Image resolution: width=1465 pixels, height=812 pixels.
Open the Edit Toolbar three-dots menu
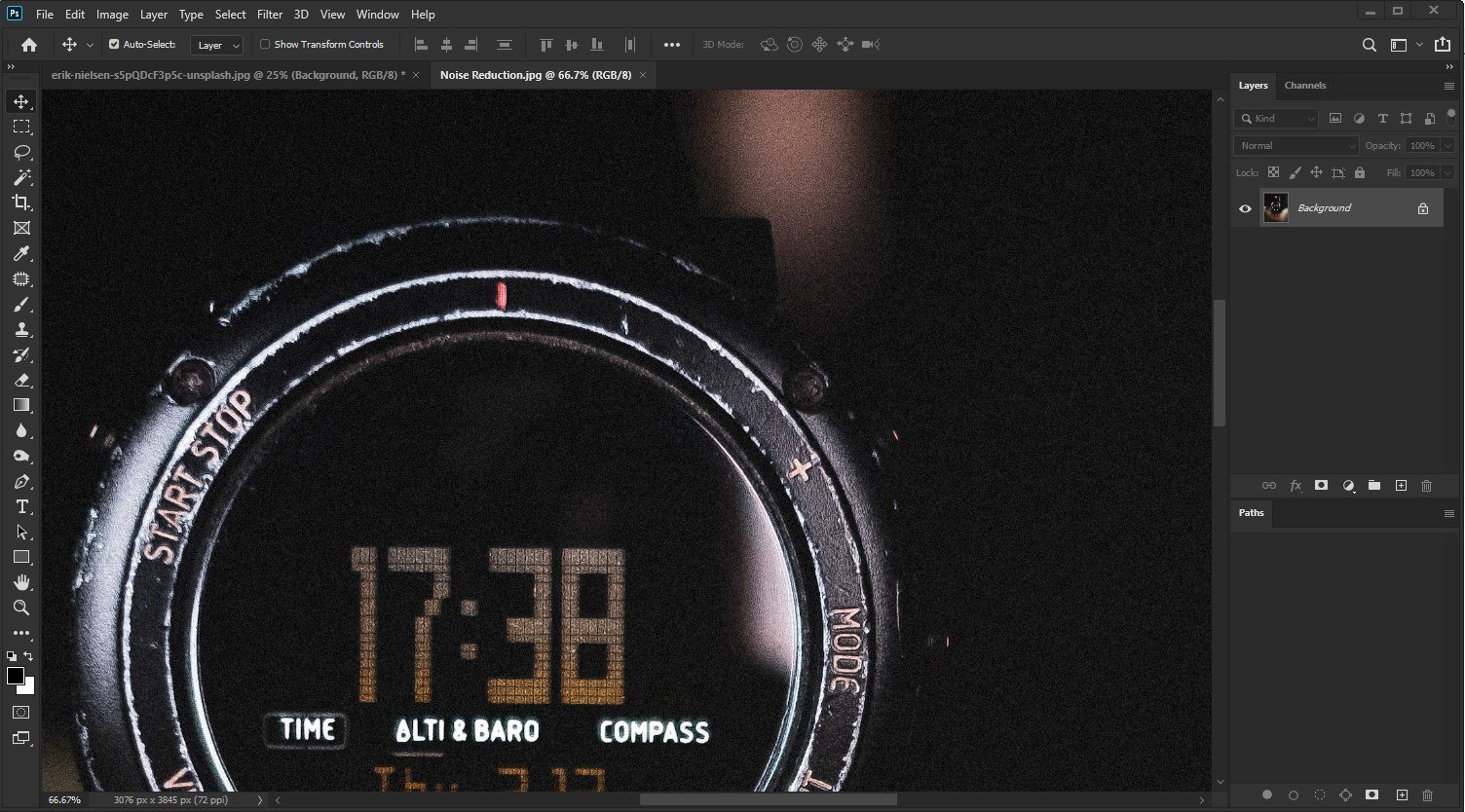(x=21, y=633)
